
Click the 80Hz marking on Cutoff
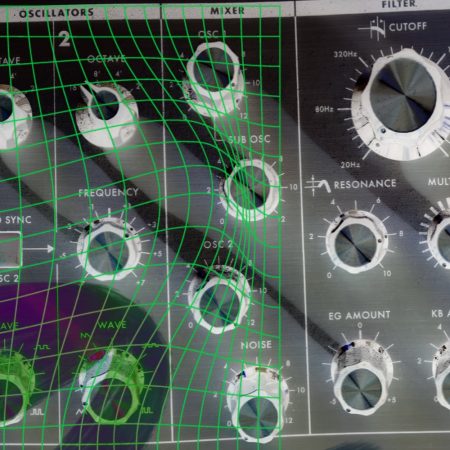(x=324, y=109)
